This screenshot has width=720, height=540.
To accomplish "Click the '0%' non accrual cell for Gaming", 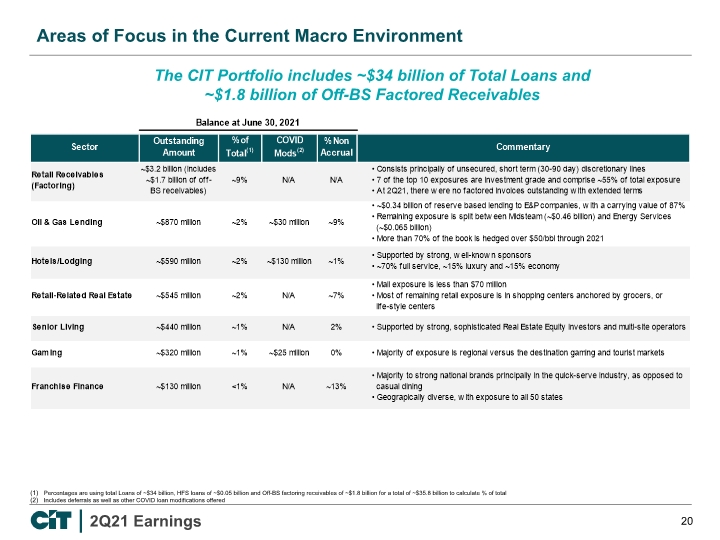I will click(x=336, y=353).
